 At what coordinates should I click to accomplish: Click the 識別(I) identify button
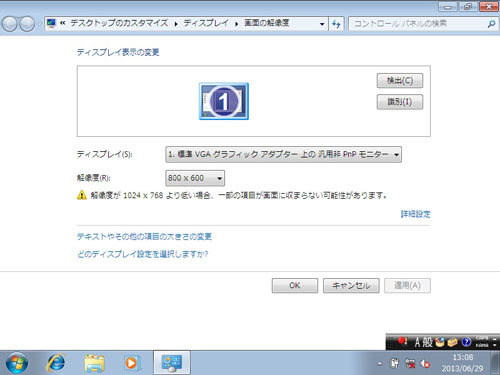click(x=400, y=102)
